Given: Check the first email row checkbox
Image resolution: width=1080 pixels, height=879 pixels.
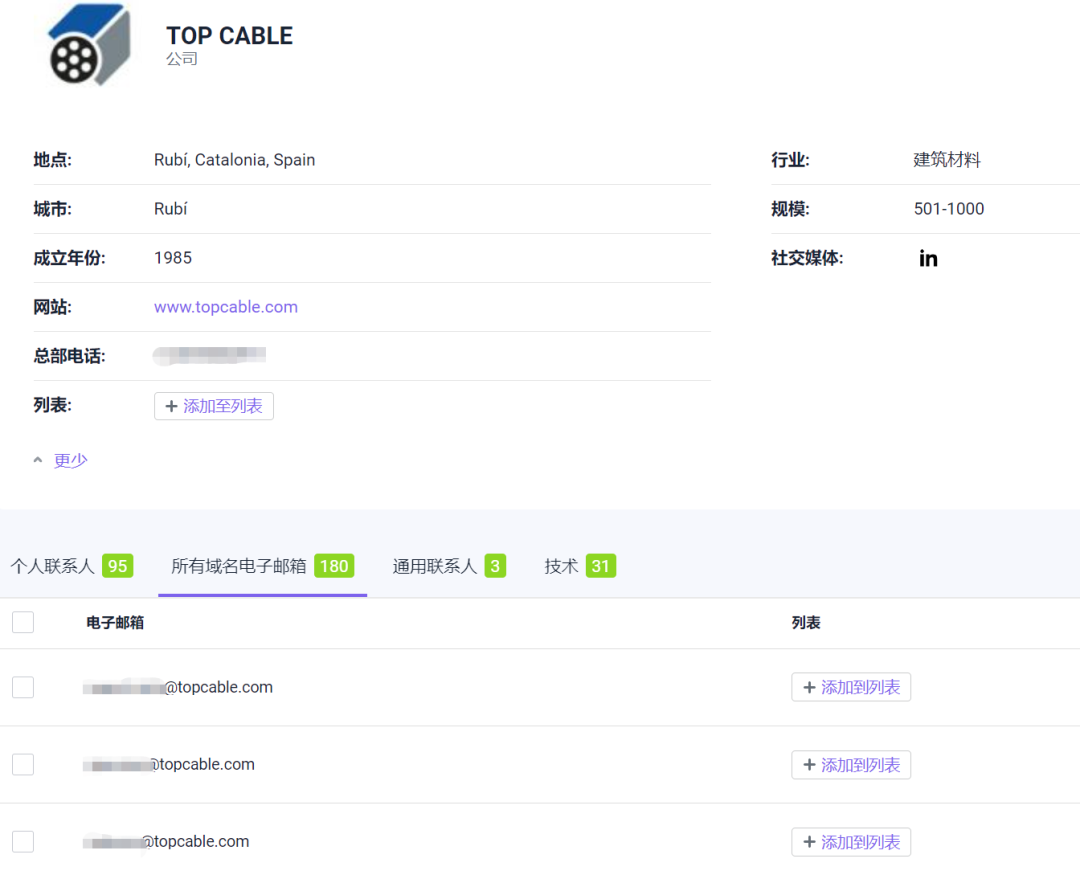Looking at the screenshot, I should (23, 687).
